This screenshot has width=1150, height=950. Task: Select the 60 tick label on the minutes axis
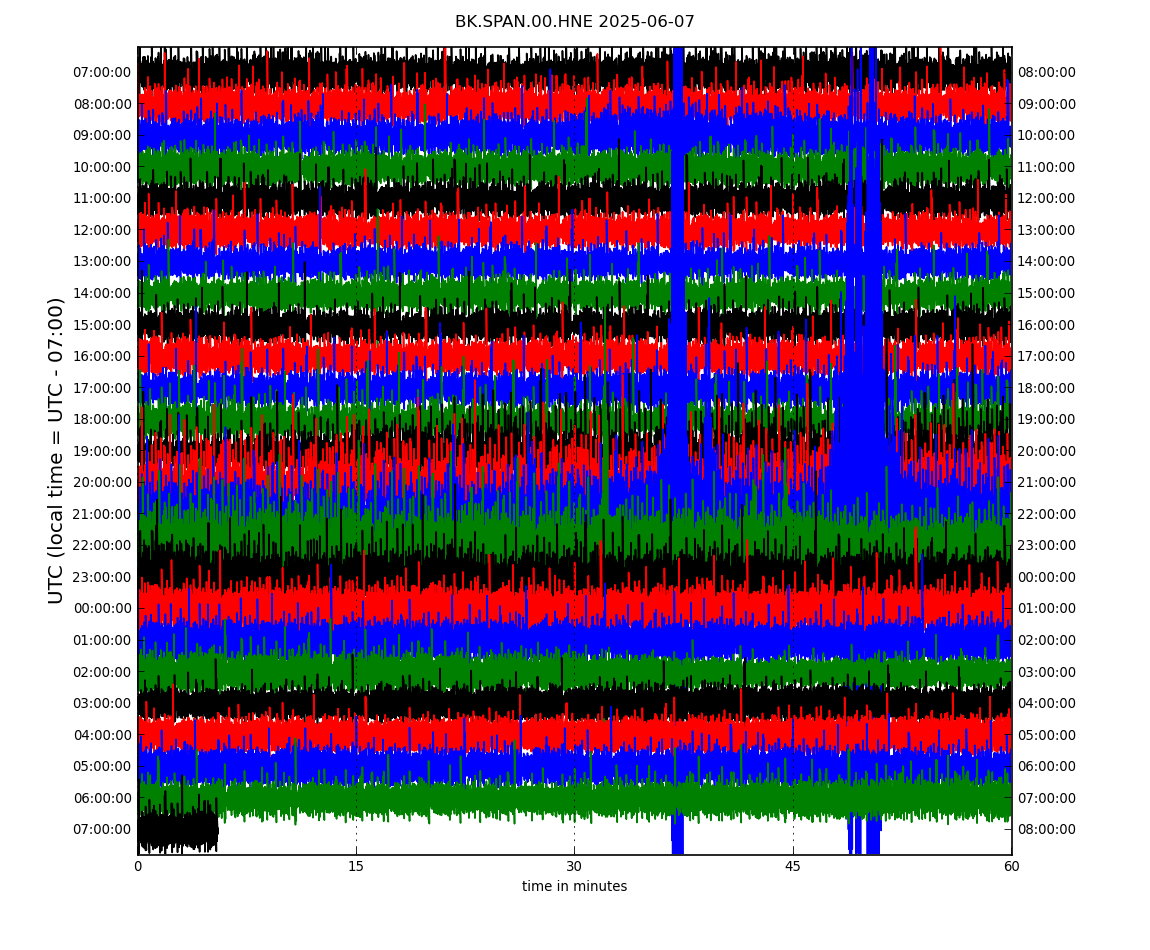(x=1011, y=866)
